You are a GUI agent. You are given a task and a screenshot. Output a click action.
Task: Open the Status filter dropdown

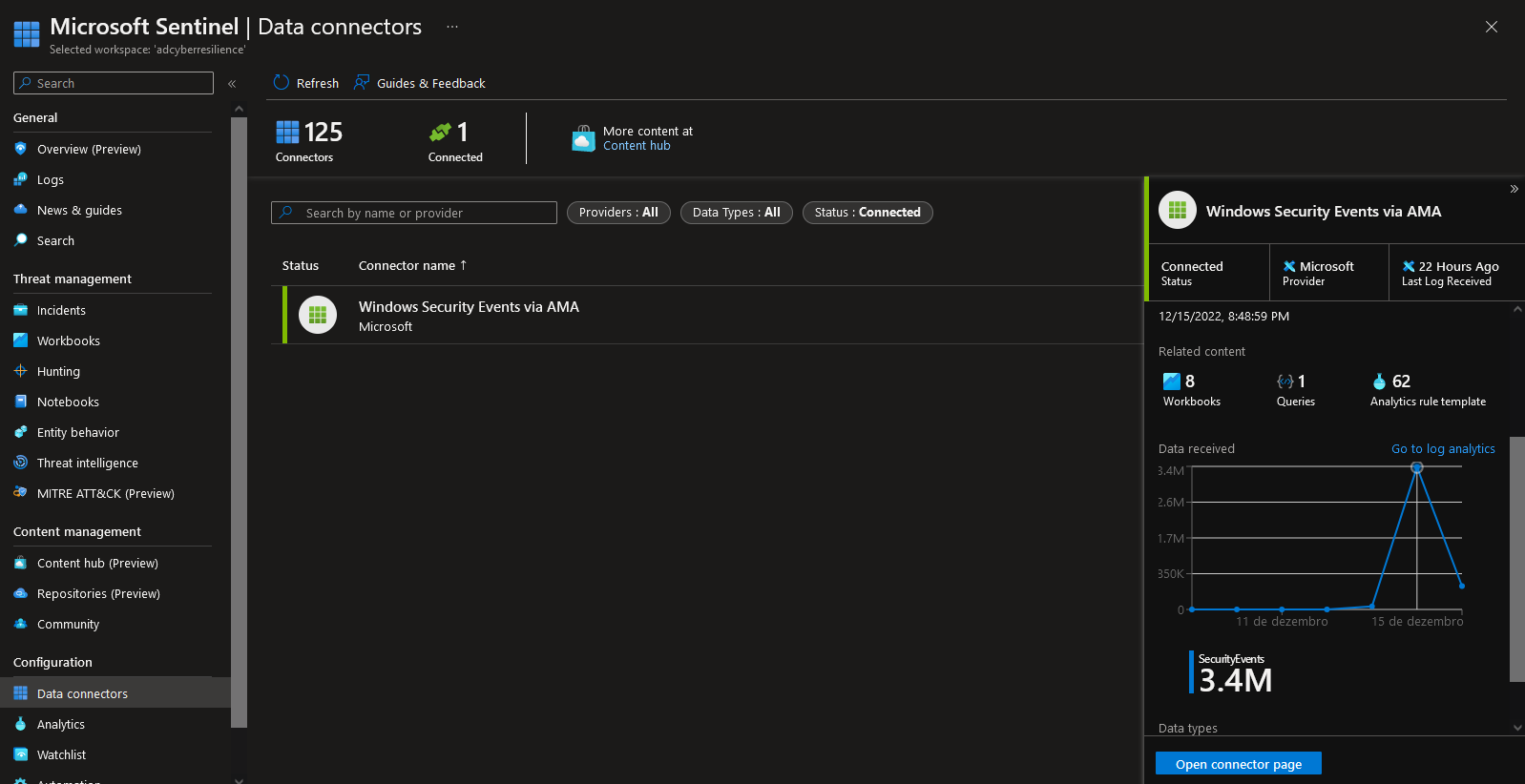[x=867, y=213]
